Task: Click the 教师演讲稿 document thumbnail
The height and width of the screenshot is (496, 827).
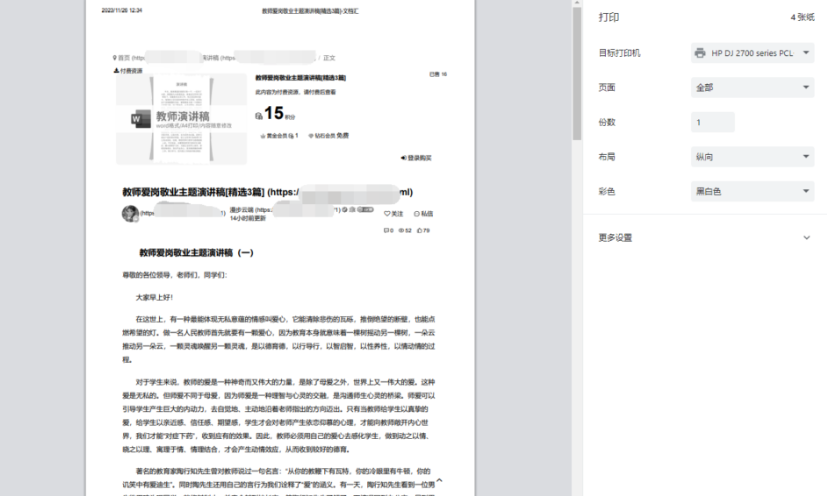Action: (181, 119)
